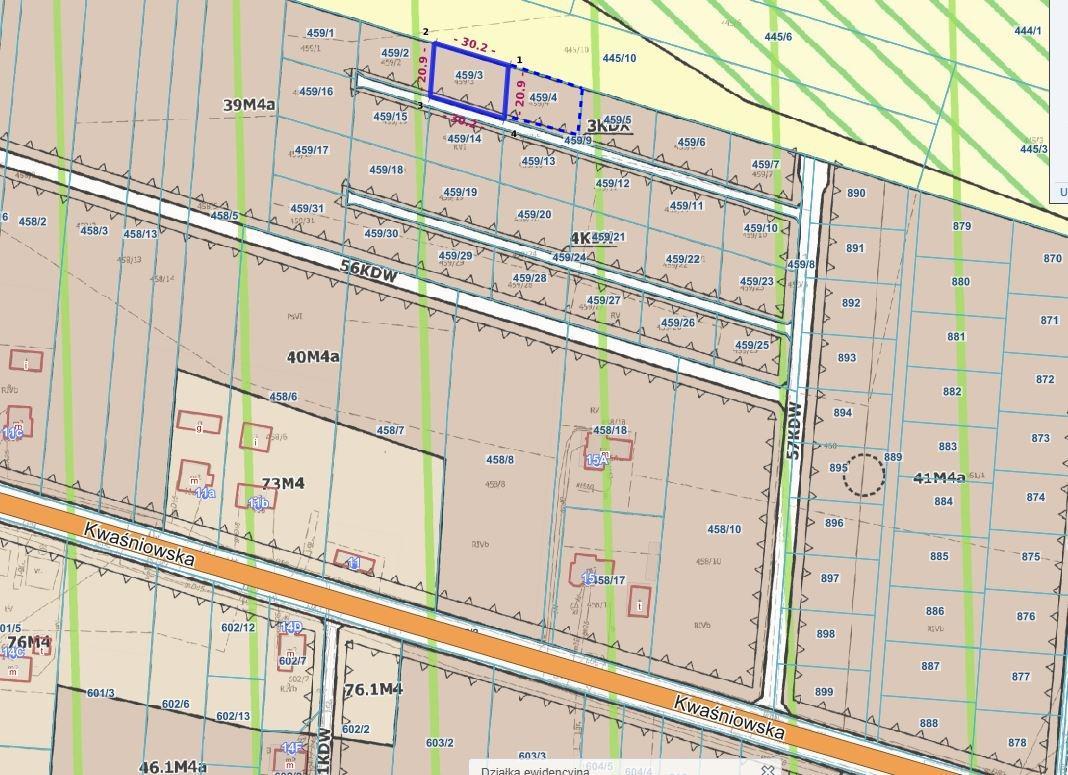The image size is (1068, 775).
Task: Click parcel number 458/5
Action: (x=224, y=216)
